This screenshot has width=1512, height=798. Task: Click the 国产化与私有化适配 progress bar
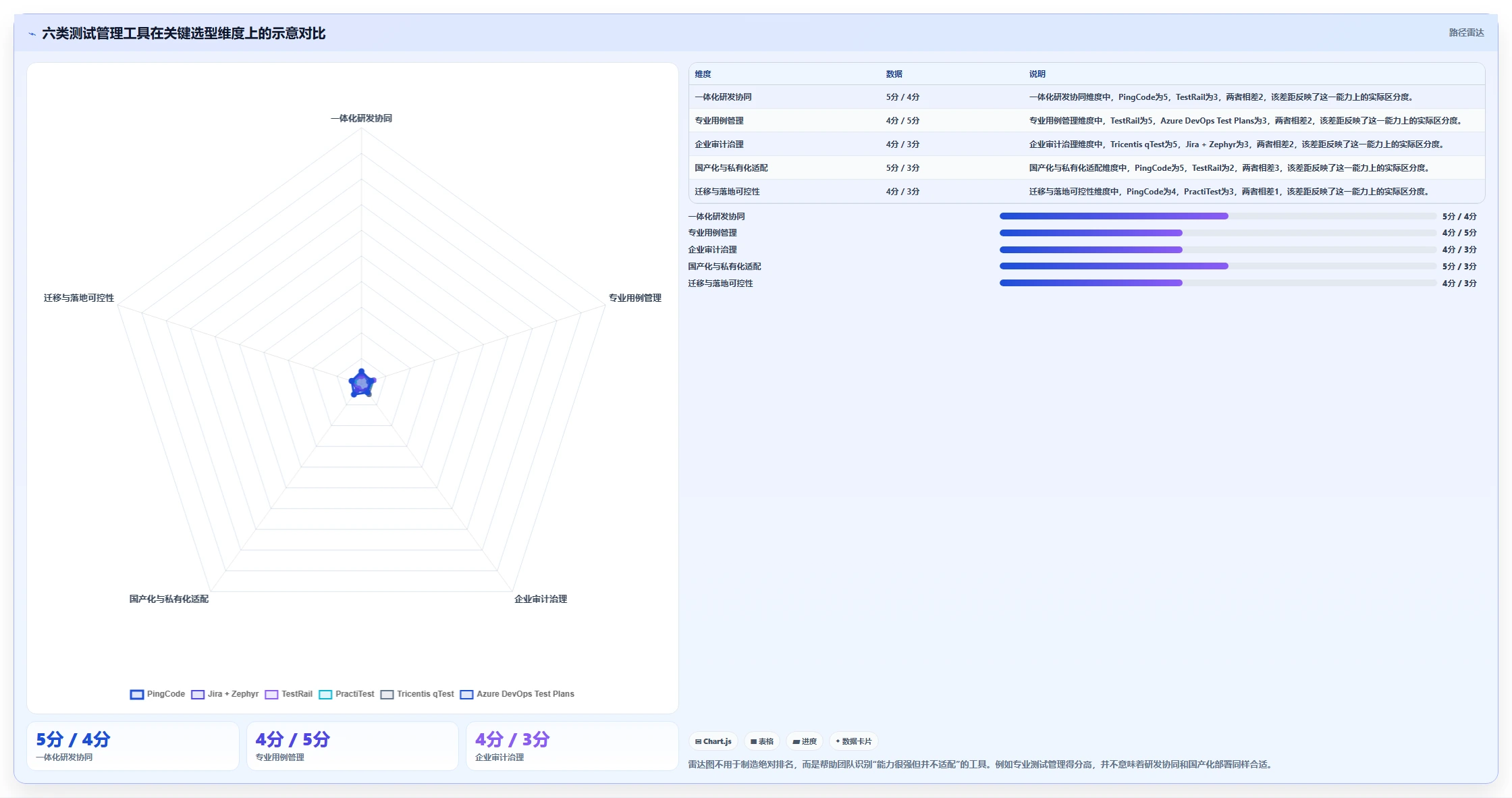pos(1218,266)
